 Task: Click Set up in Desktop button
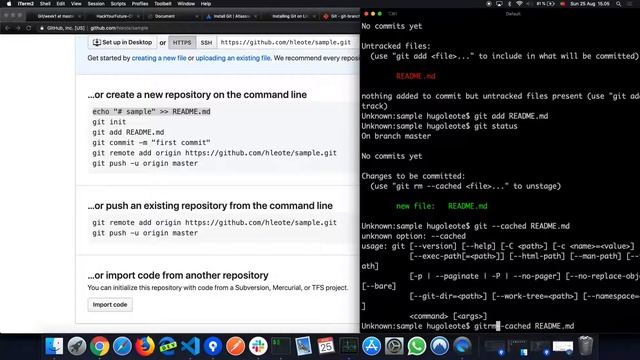122,42
